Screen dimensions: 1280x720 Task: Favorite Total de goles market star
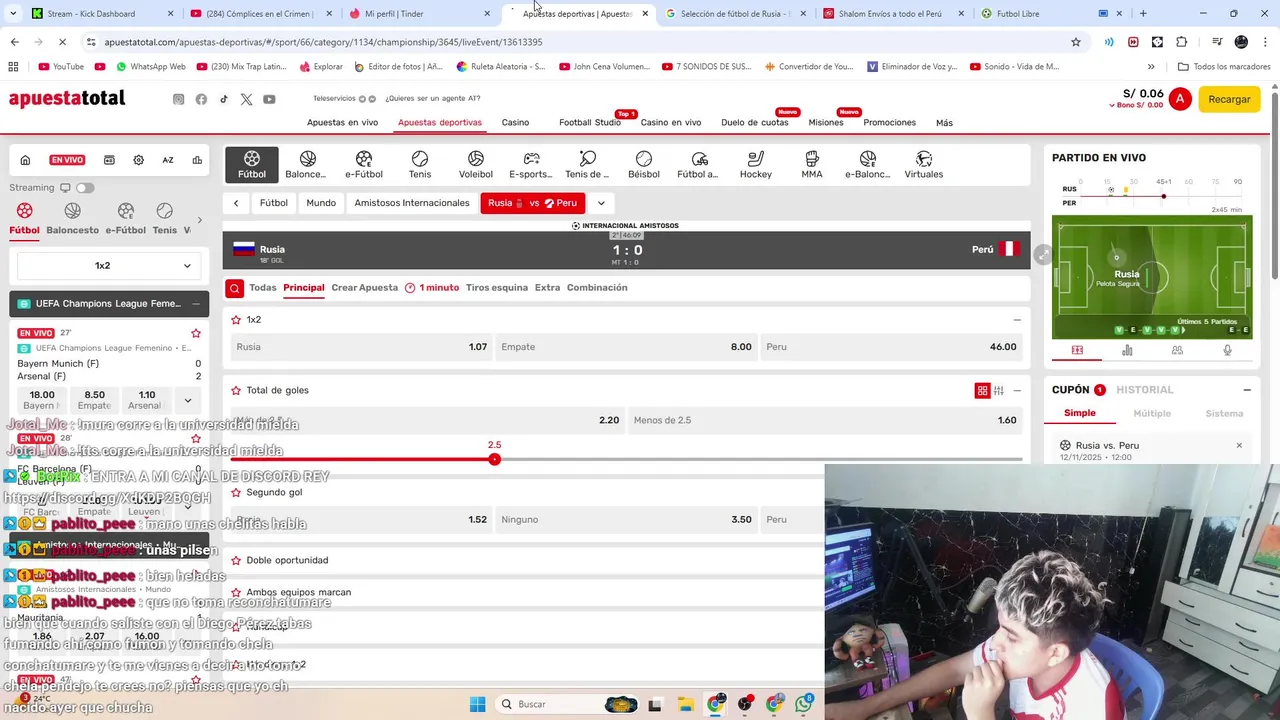tap(236, 391)
